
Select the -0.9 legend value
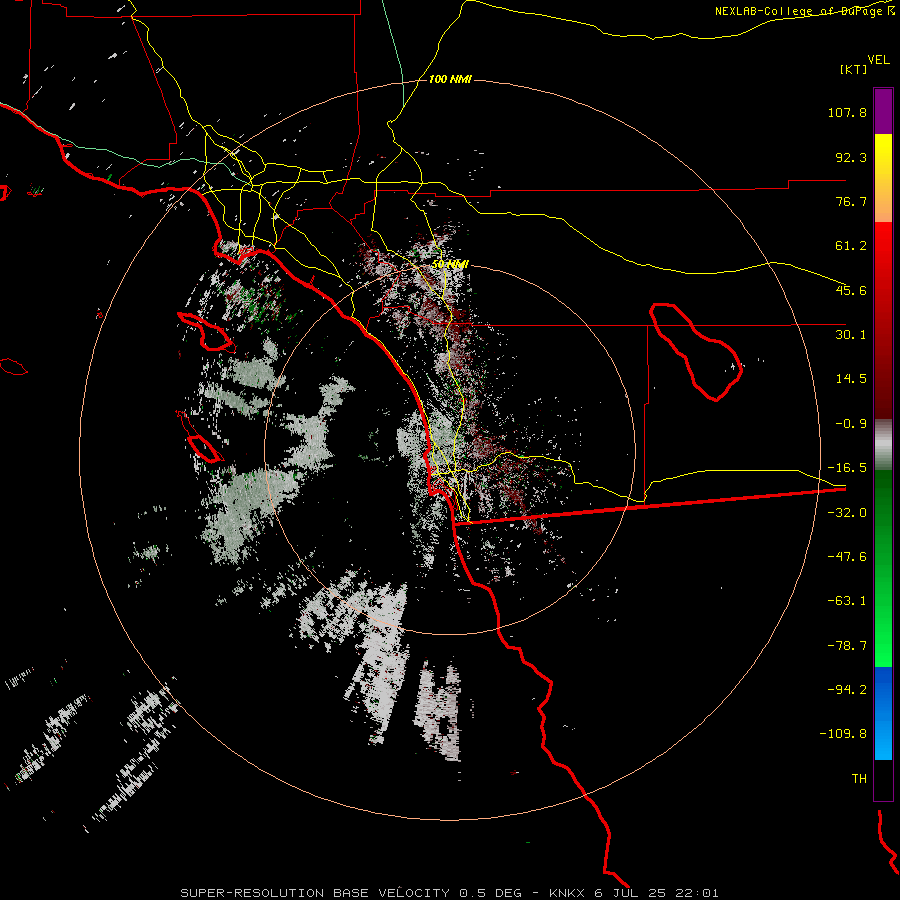851,424
